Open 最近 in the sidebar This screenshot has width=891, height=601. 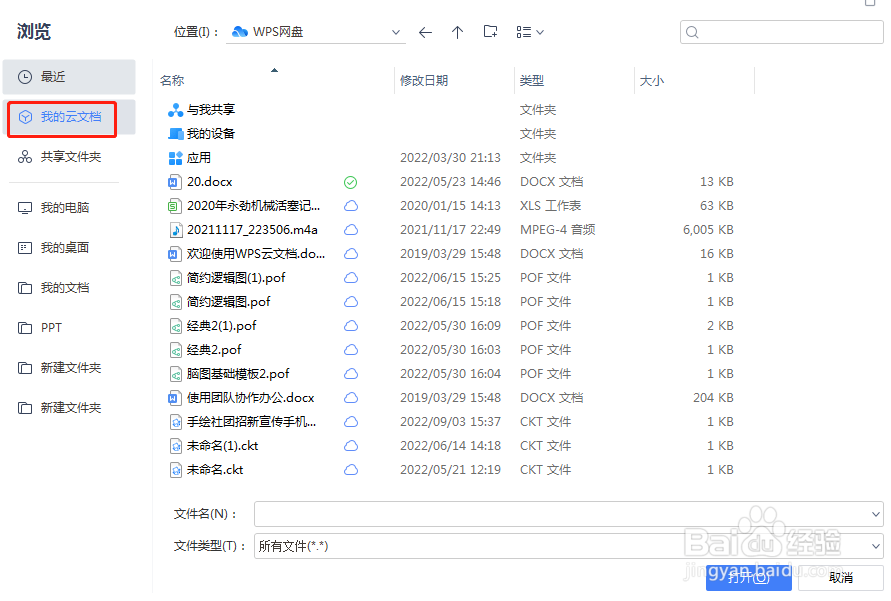[x=69, y=77]
